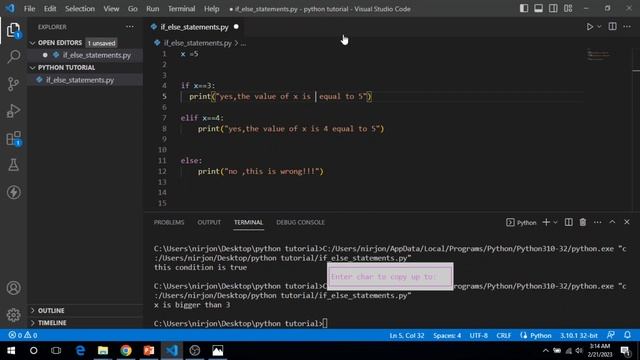Select the Python terminal label
Image resolution: width=640 pixels, height=360 pixels.
pyautogui.click(x=521, y=222)
